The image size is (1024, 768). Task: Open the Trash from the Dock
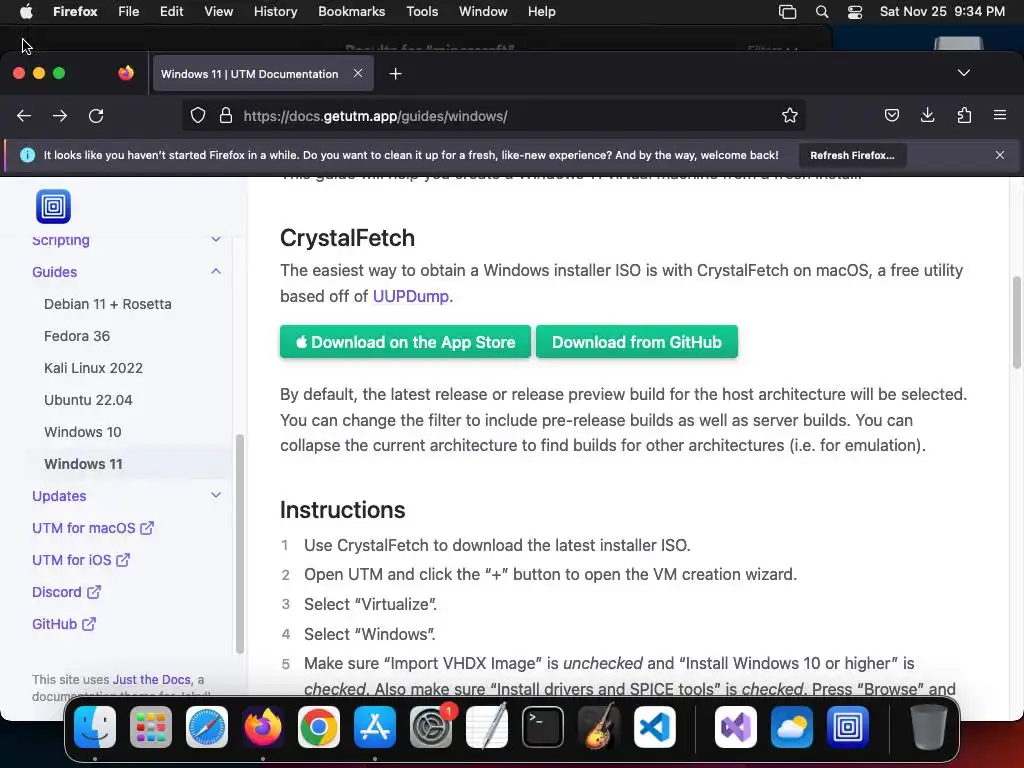[x=929, y=727]
